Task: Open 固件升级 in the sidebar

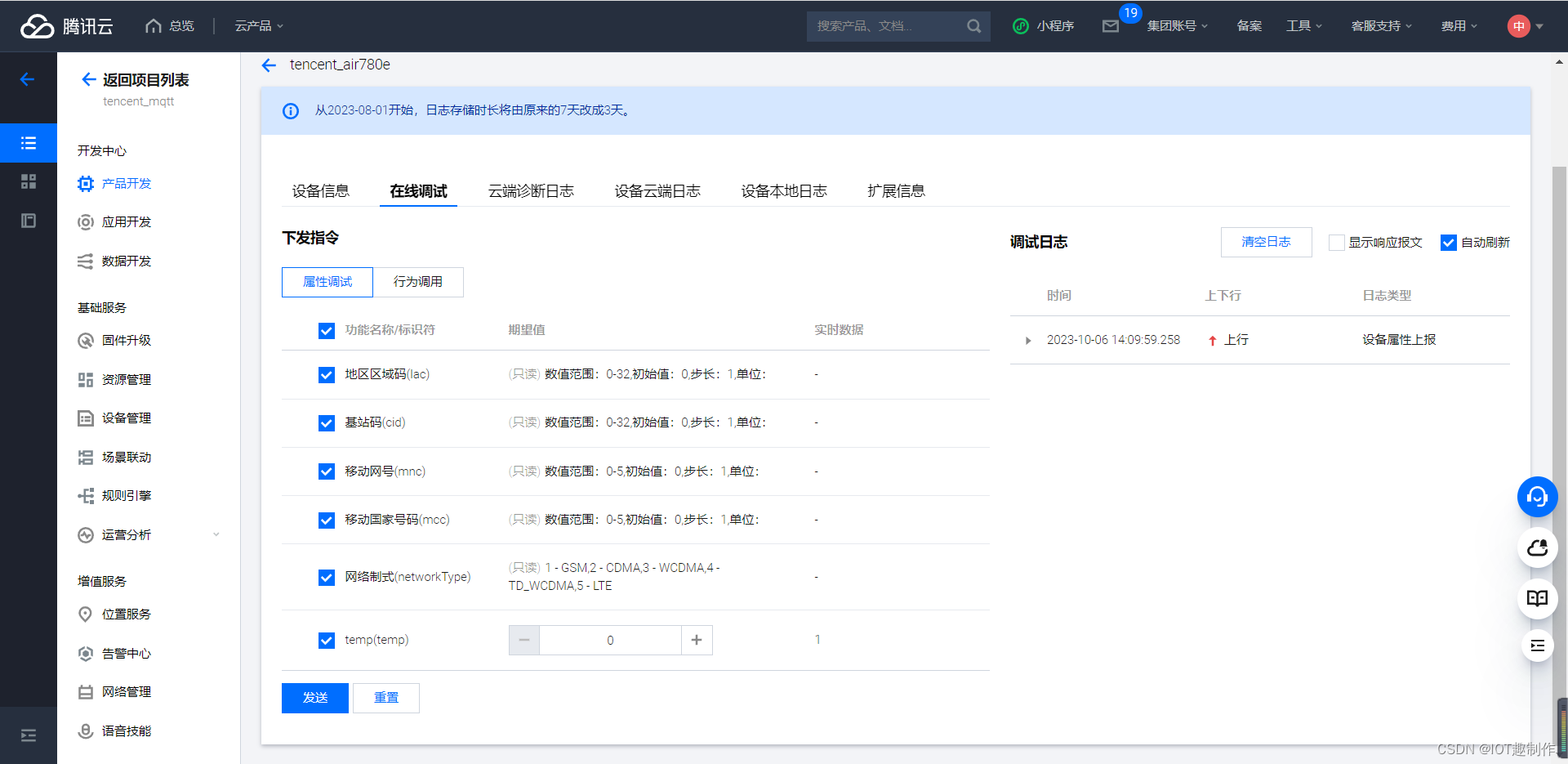Action: tap(114, 341)
